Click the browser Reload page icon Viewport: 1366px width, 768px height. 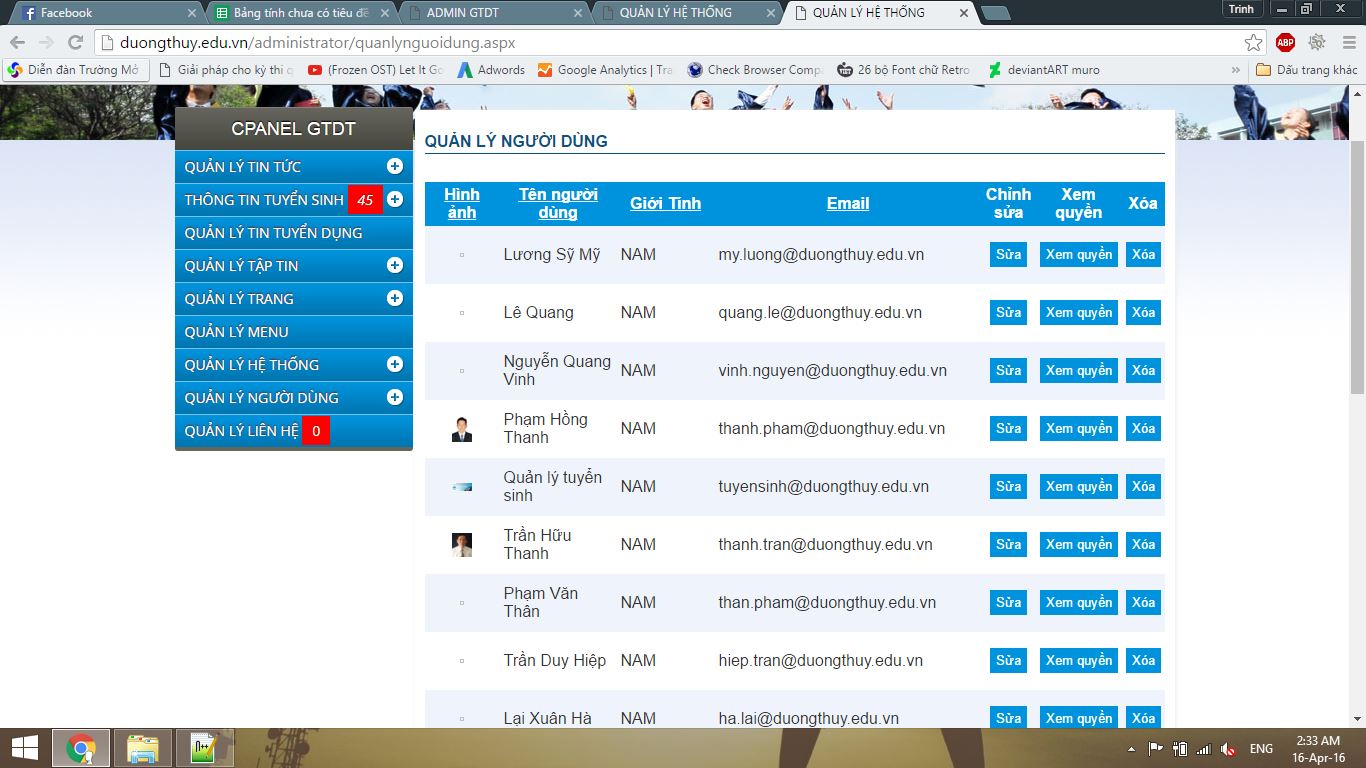coord(75,42)
